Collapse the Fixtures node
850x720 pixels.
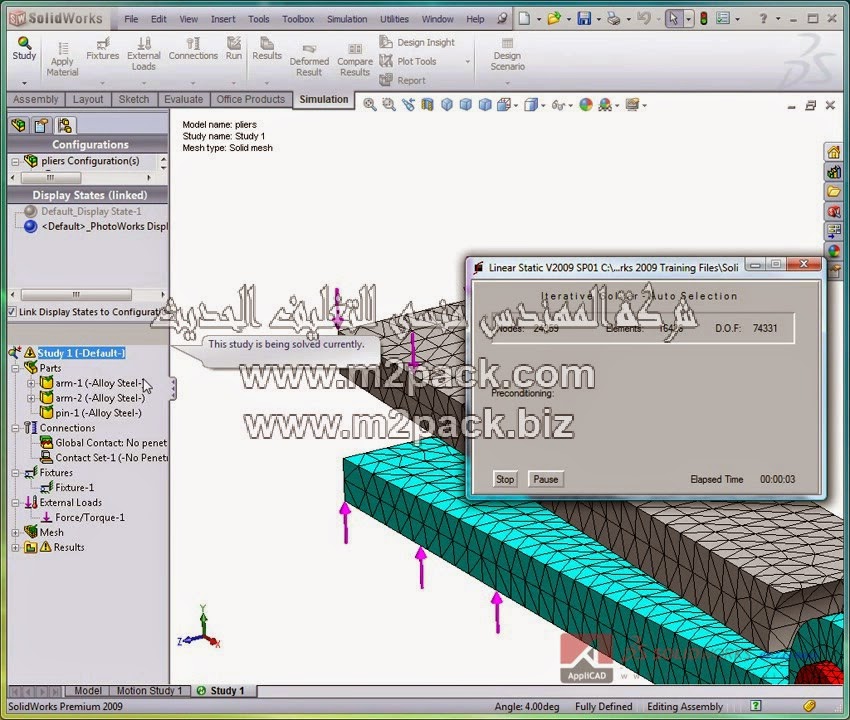pos(15,473)
